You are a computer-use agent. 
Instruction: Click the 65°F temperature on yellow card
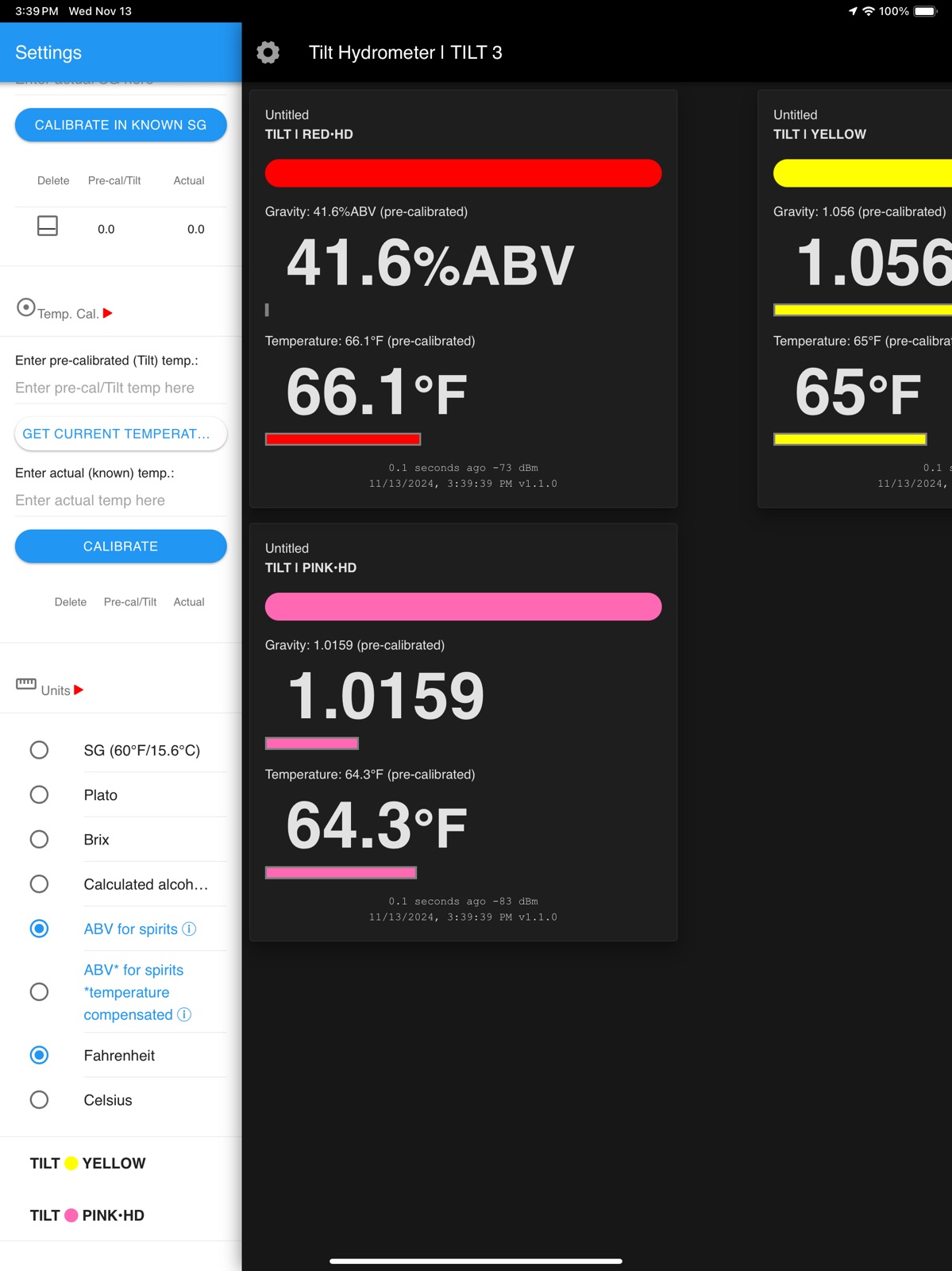858,392
